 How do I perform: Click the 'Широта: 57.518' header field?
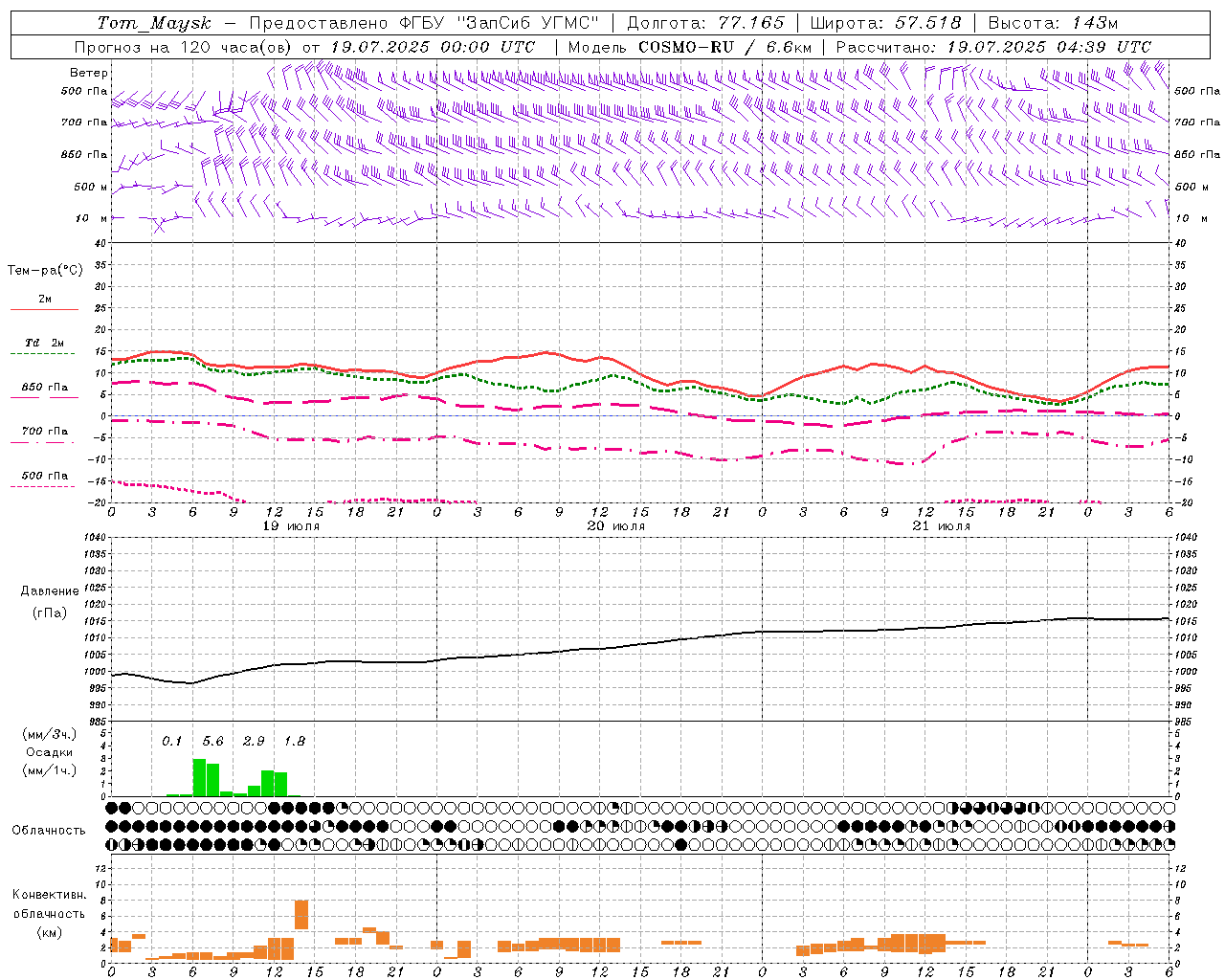pos(885,23)
